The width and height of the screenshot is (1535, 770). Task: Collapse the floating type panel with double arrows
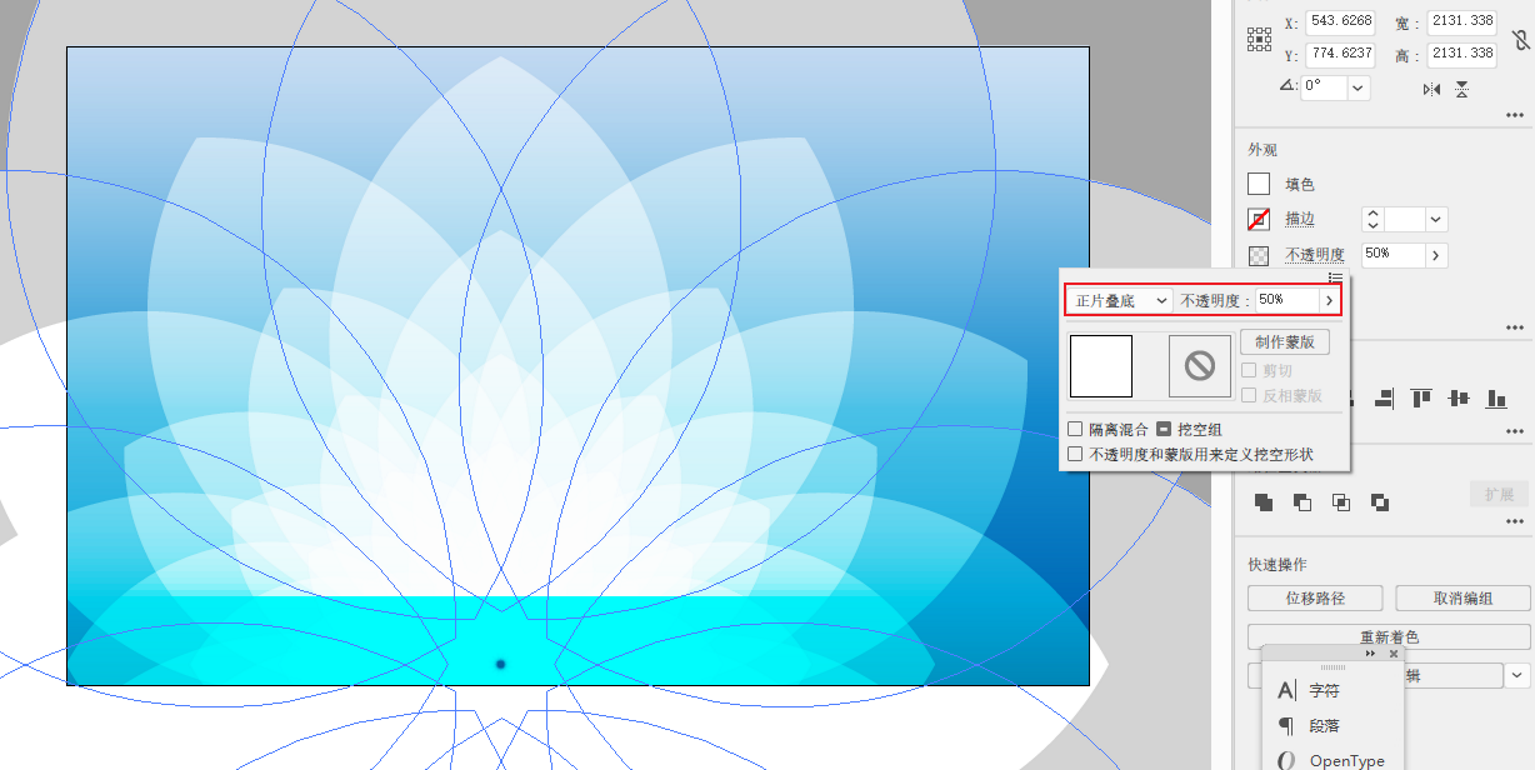(x=1370, y=654)
